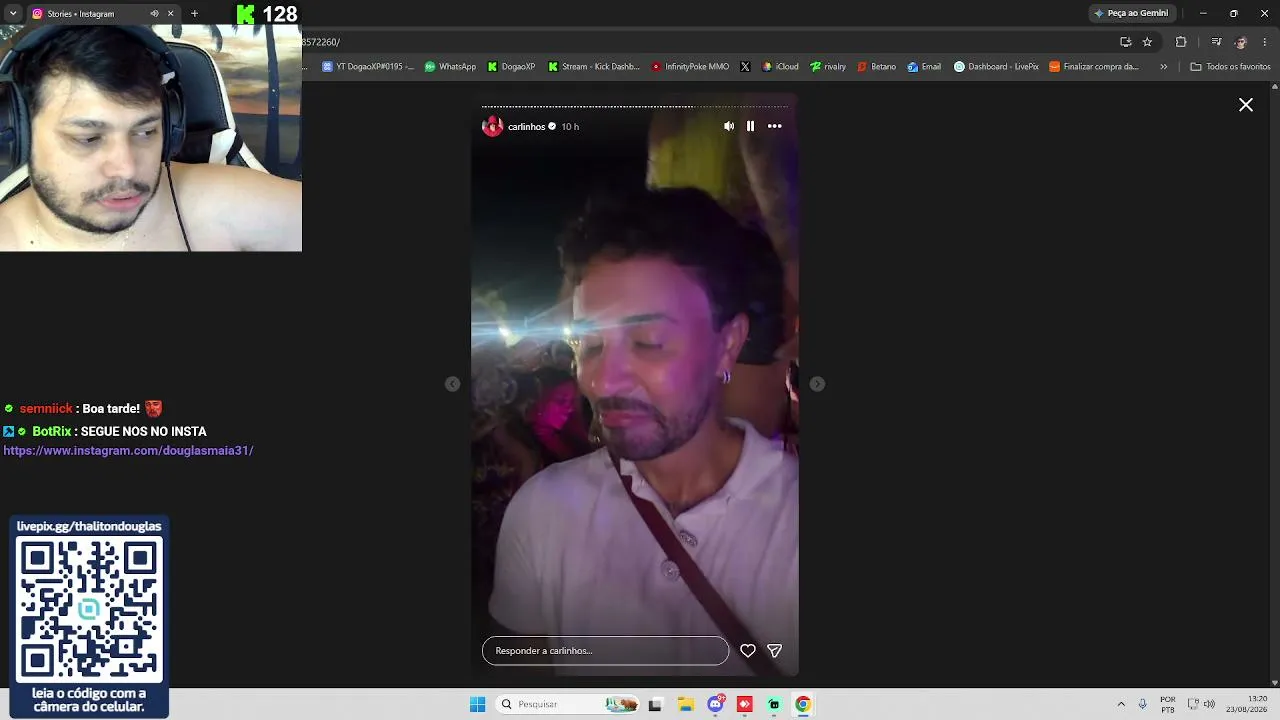1280x720 pixels.
Task: Mute the Instagram story audio
Action: (729, 126)
